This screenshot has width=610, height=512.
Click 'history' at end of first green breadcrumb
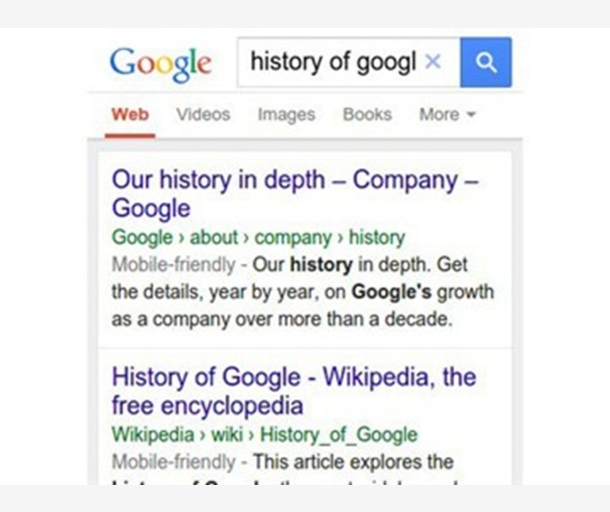tap(376, 238)
